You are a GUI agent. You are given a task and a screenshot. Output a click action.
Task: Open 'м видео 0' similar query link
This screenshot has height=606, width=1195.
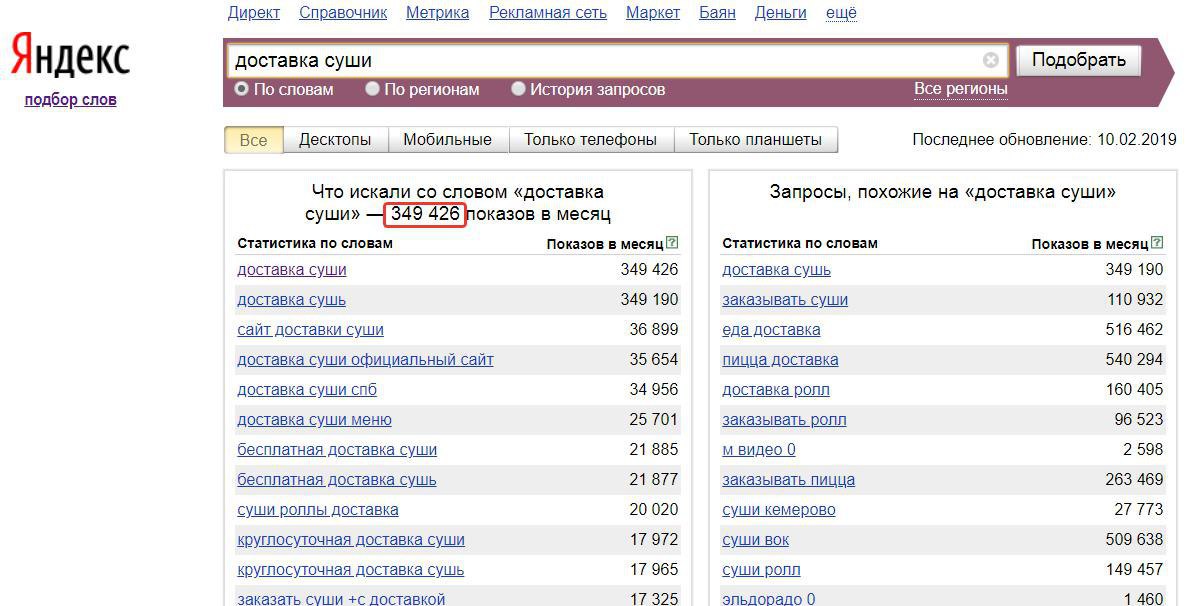coord(759,450)
